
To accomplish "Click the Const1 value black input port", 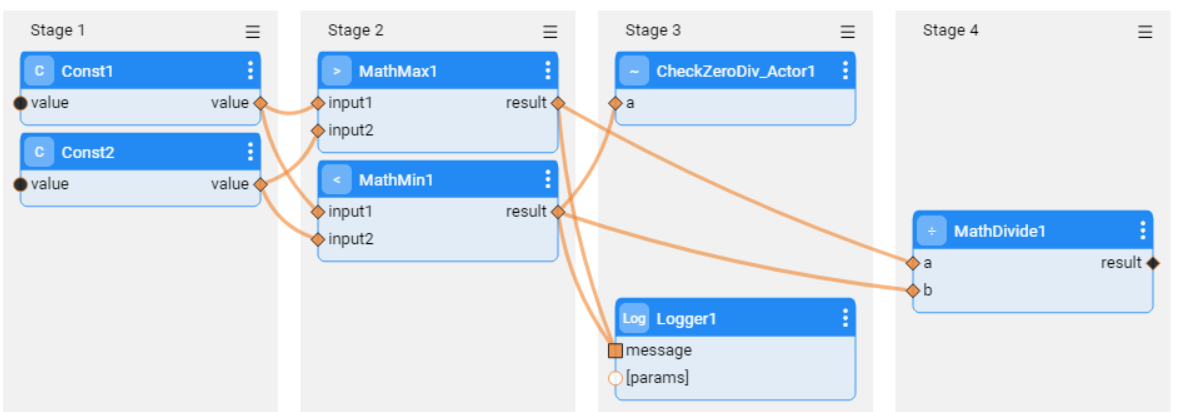I will pos(20,103).
